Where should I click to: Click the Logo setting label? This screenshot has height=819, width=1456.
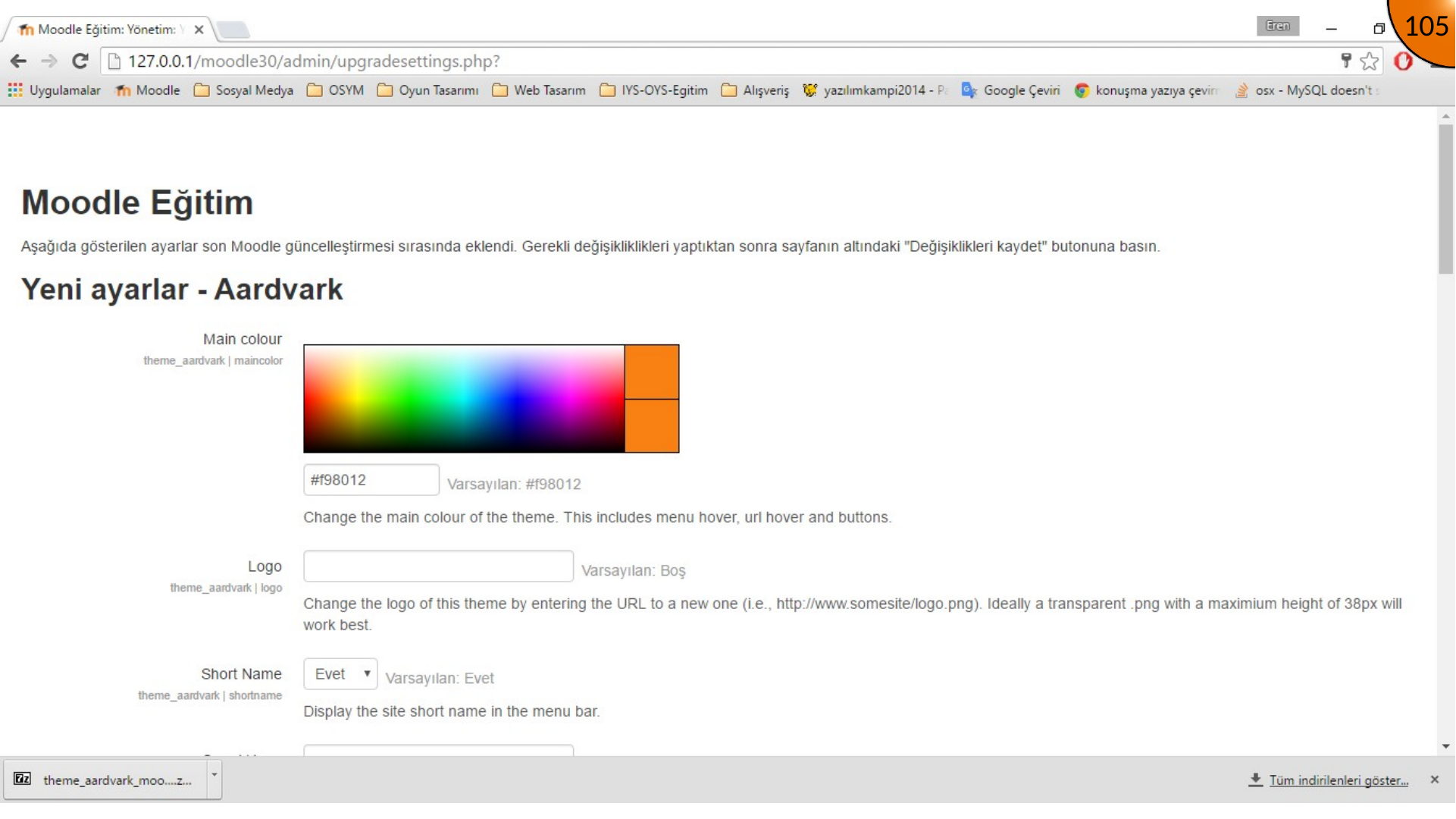[x=265, y=566]
